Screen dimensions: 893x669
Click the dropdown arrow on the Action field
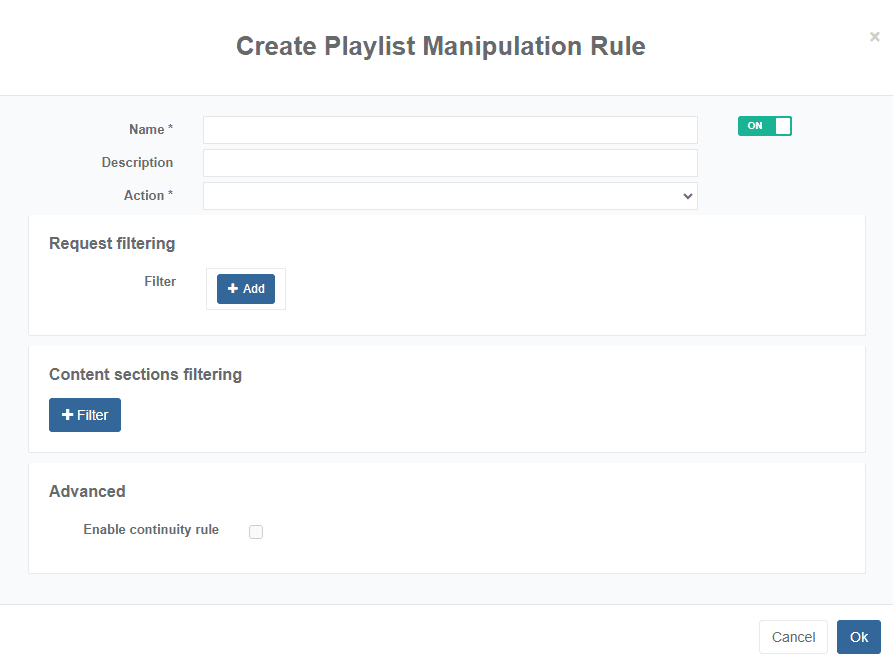click(x=687, y=196)
